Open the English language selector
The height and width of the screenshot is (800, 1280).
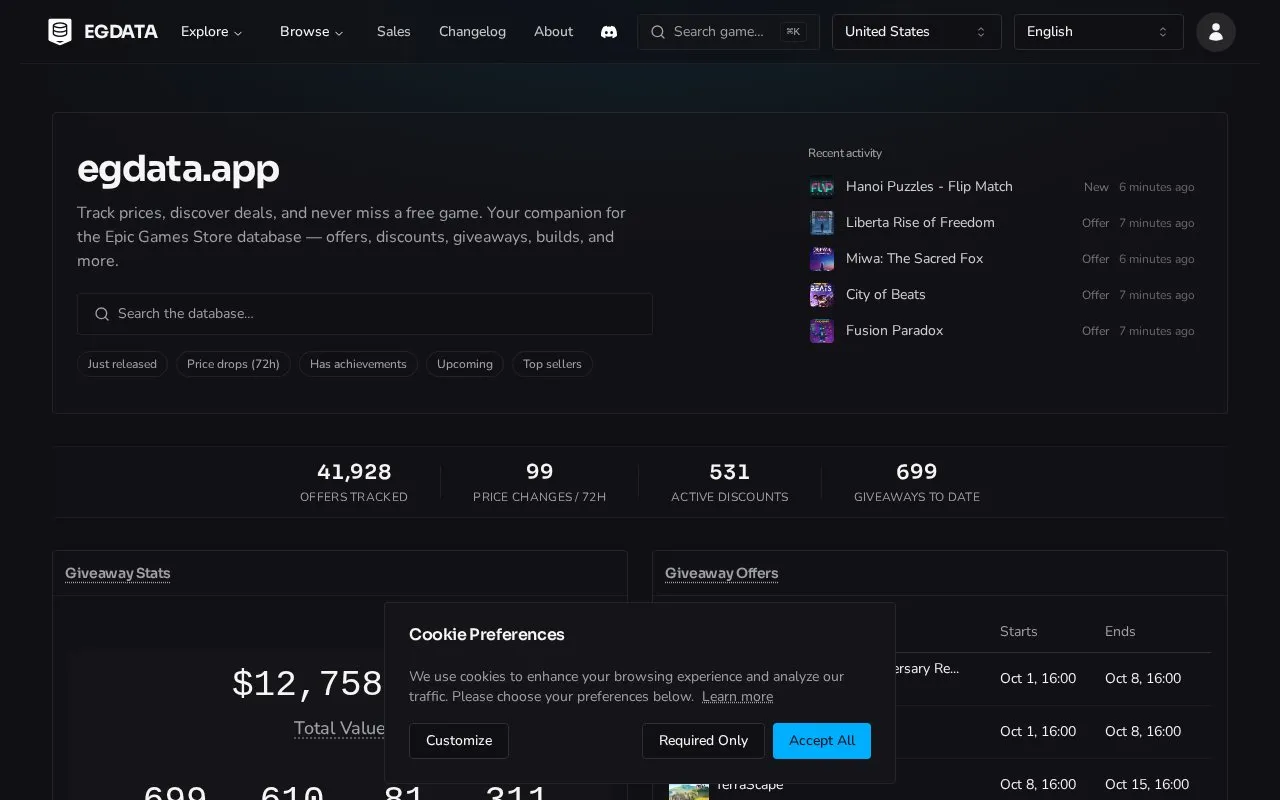coord(1098,32)
